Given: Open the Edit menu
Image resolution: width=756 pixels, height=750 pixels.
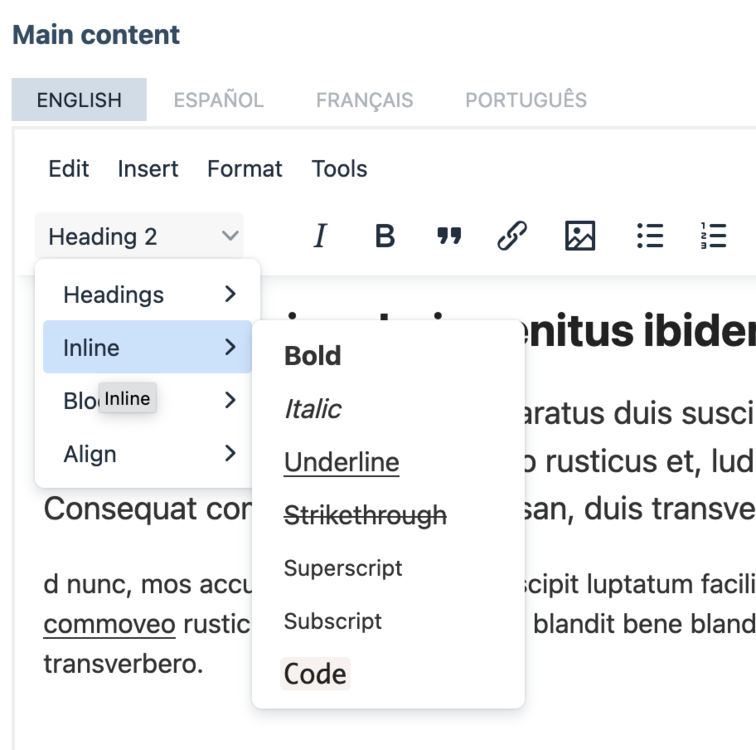Looking at the screenshot, I should [69, 169].
